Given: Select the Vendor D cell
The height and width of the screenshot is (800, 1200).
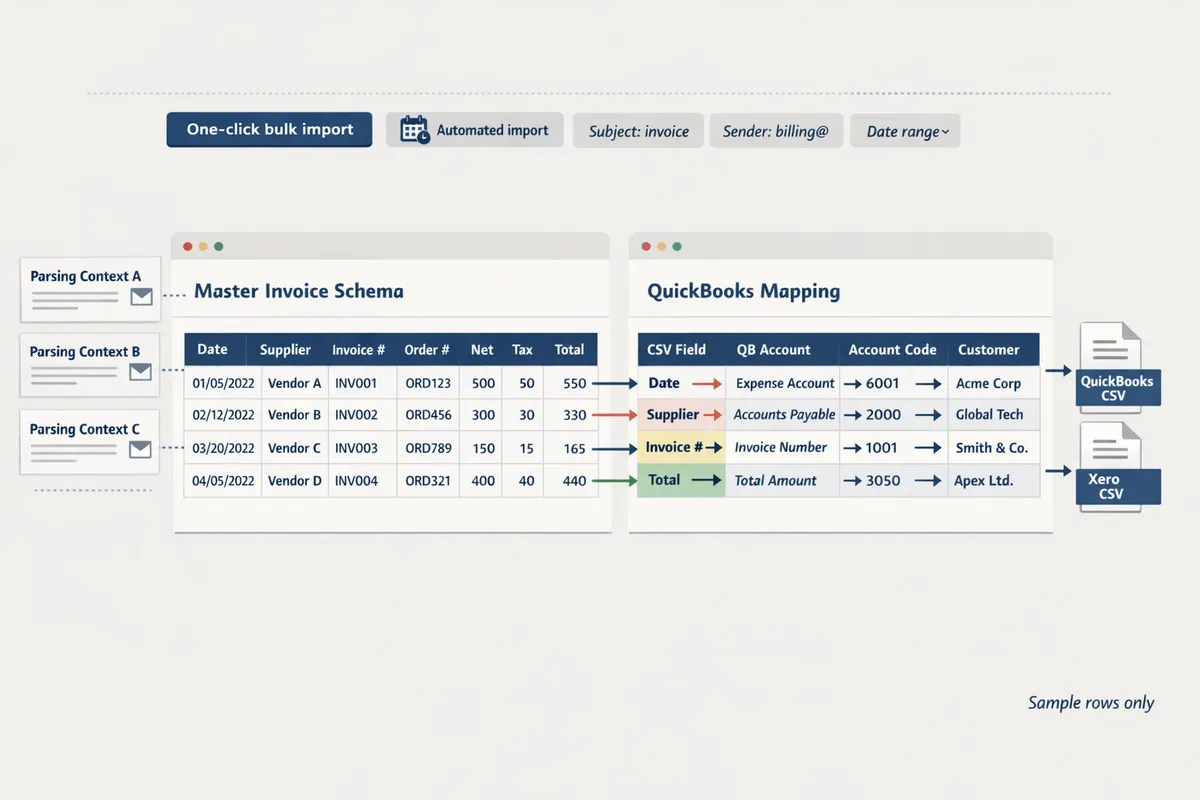Looking at the screenshot, I should [x=294, y=481].
